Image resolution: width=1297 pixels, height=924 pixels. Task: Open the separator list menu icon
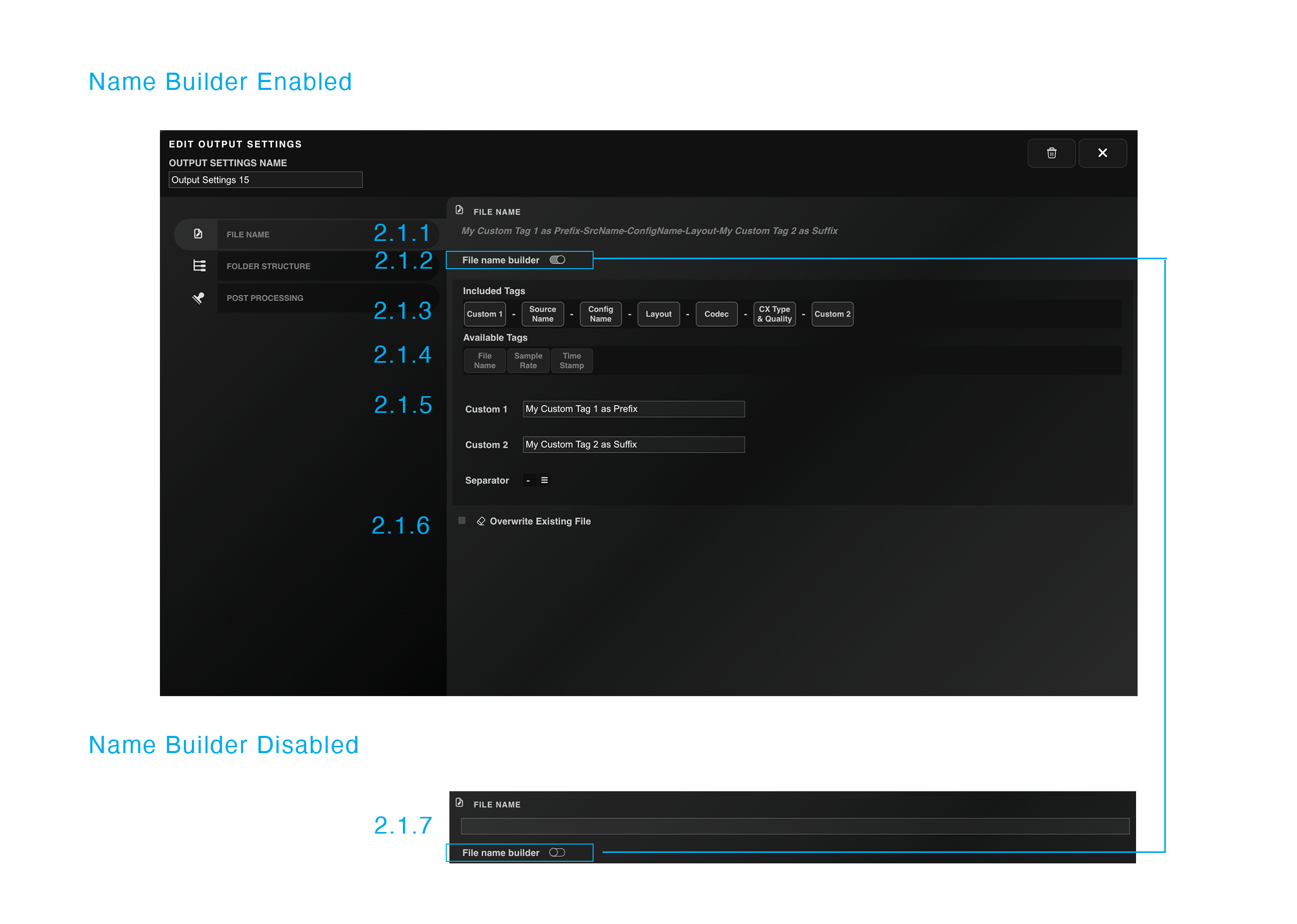tap(545, 480)
